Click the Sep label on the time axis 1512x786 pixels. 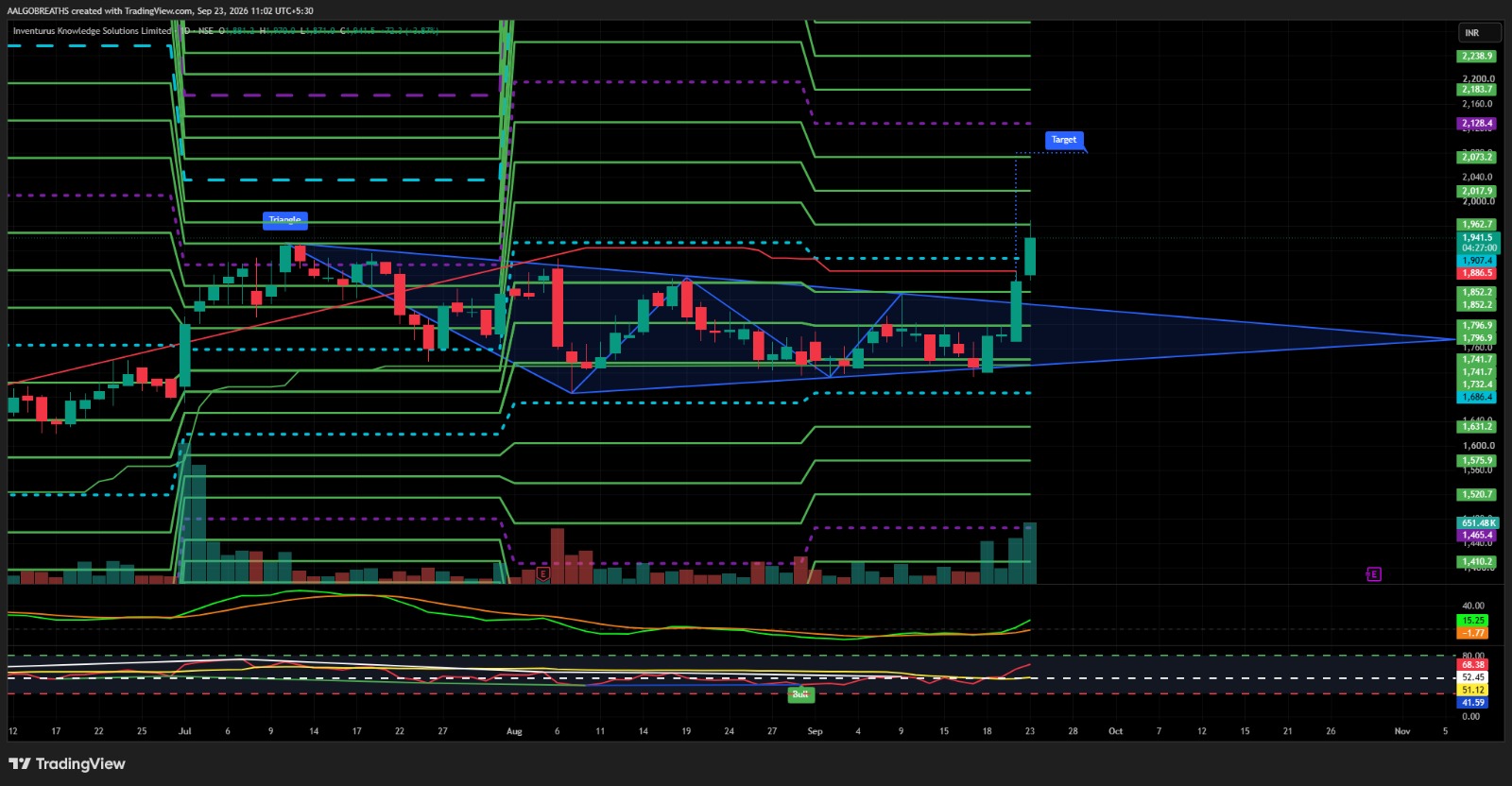pos(815,731)
